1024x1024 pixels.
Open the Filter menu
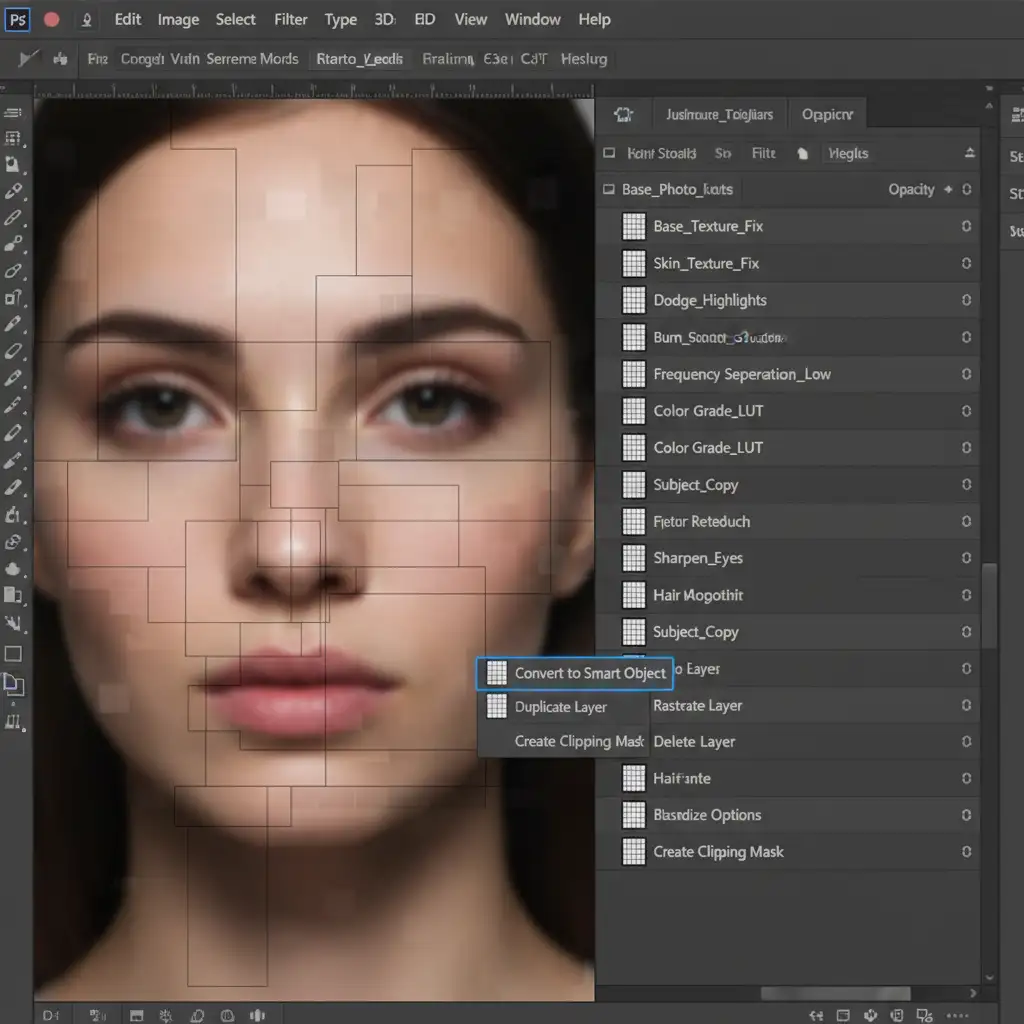coord(291,19)
